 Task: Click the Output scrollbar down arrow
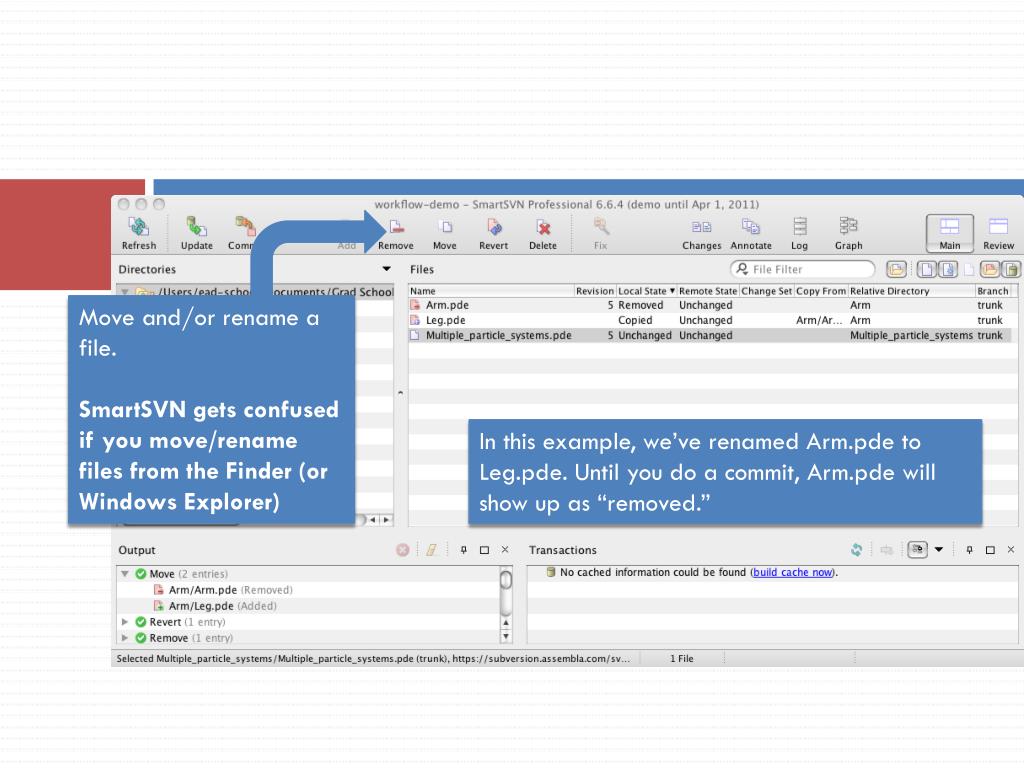(505, 636)
